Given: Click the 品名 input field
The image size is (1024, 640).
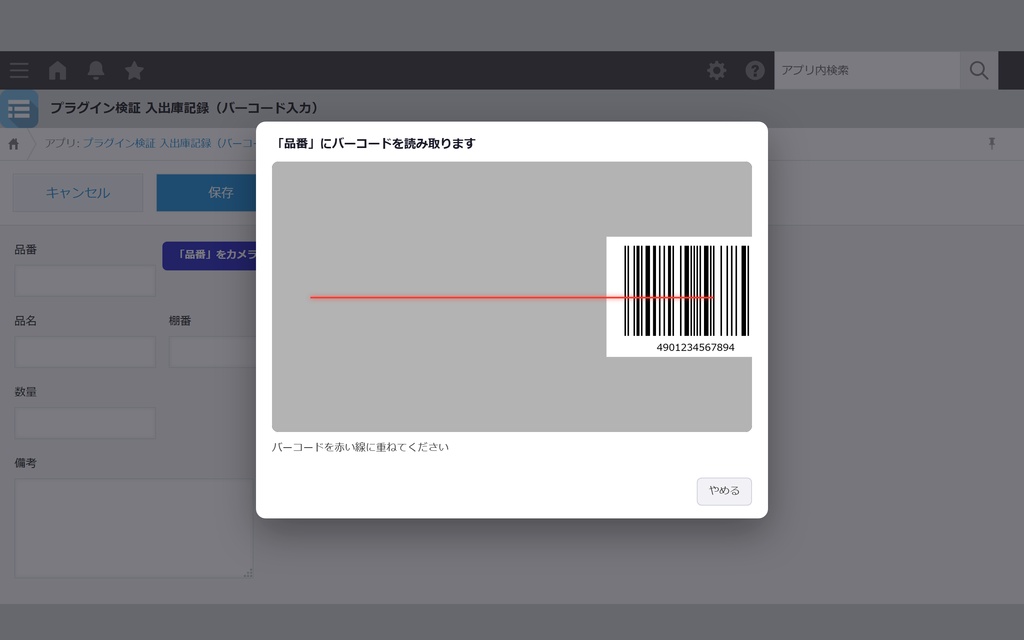Looking at the screenshot, I should click(85, 352).
